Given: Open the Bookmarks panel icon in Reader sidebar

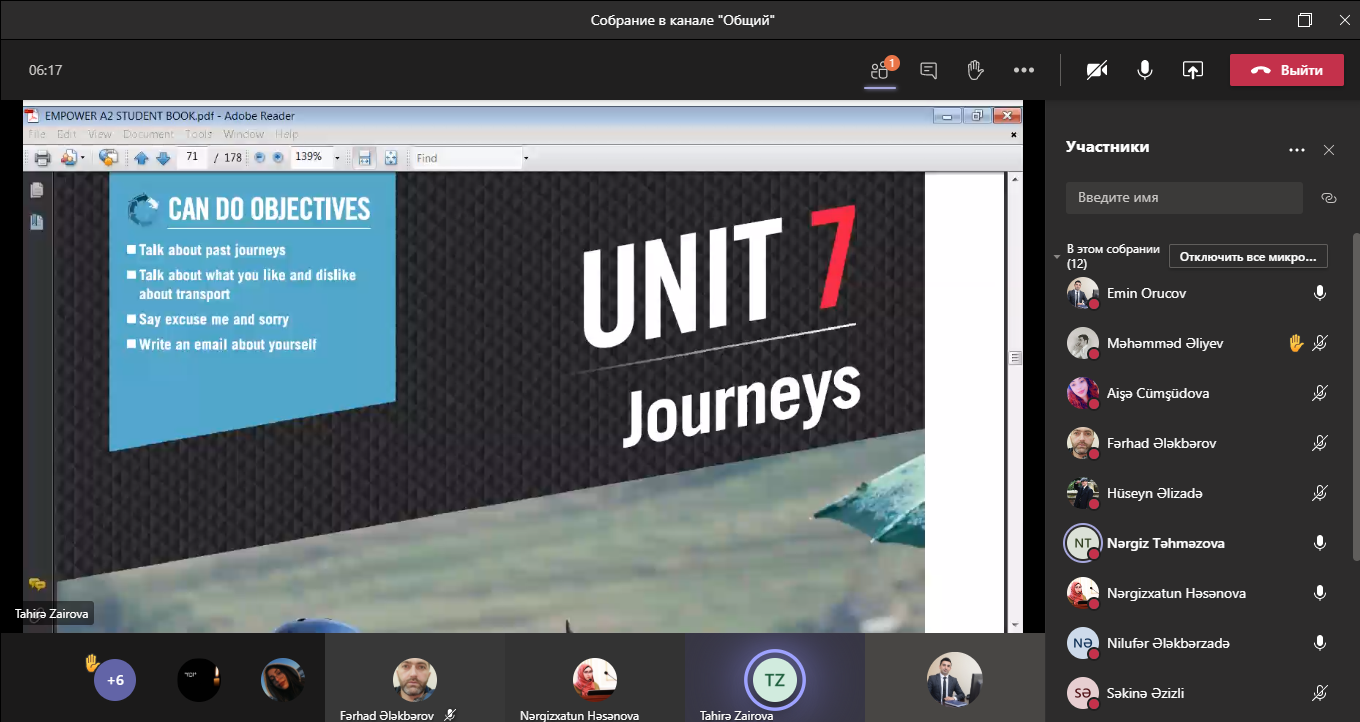Looking at the screenshot, I should click(37, 222).
